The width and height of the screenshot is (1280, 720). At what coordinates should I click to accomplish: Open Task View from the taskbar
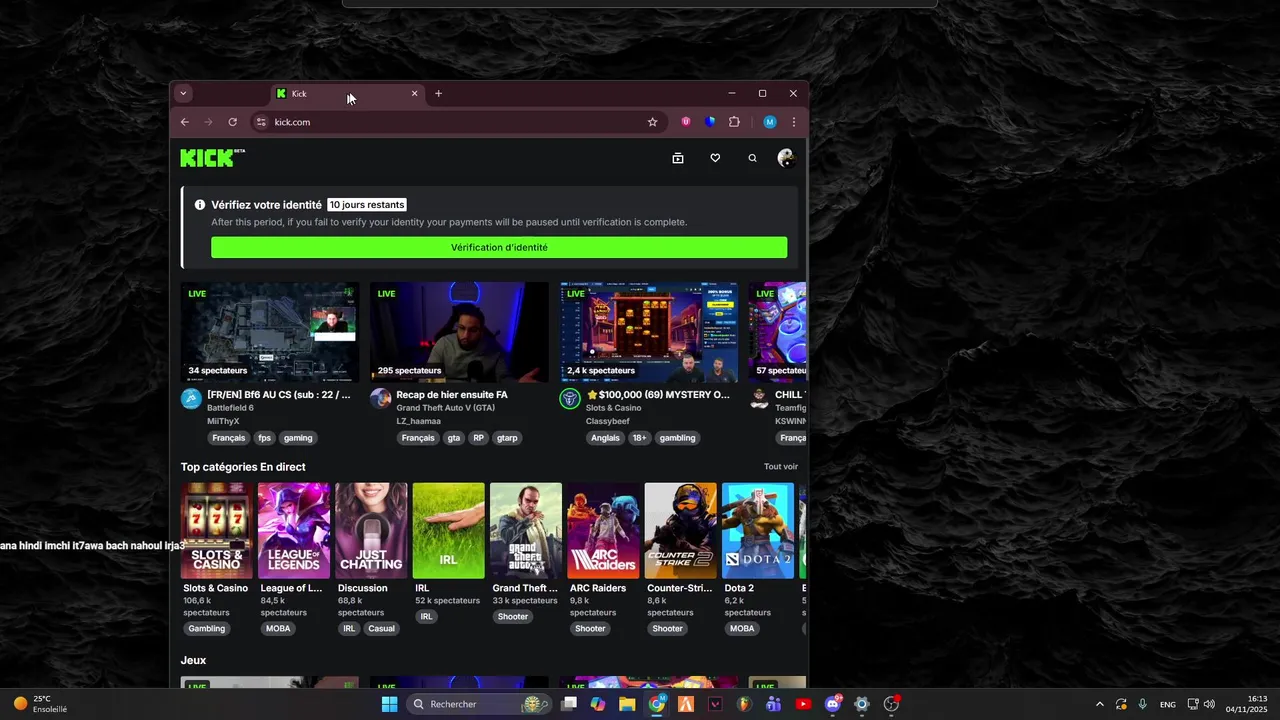569,704
